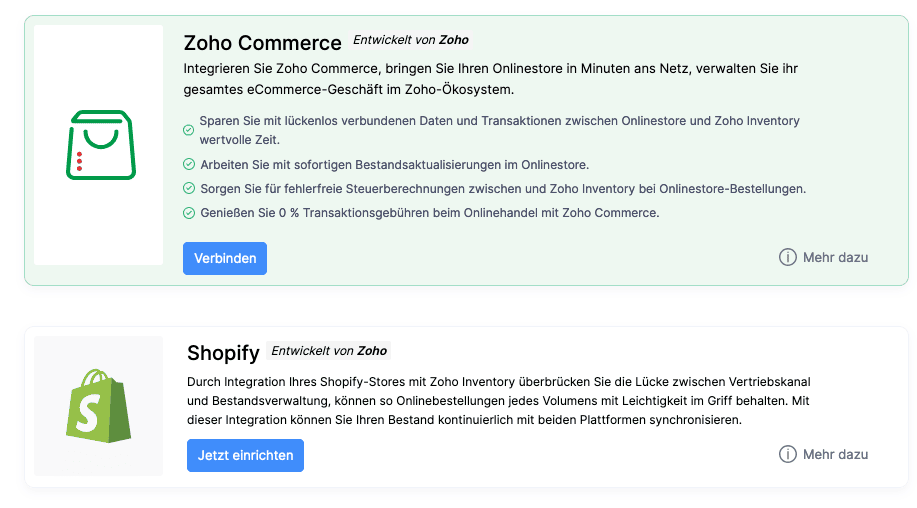Click checkmark icon beside 'Genießen Sie 0 %'
917x508 pixels.
pos(188,213)
